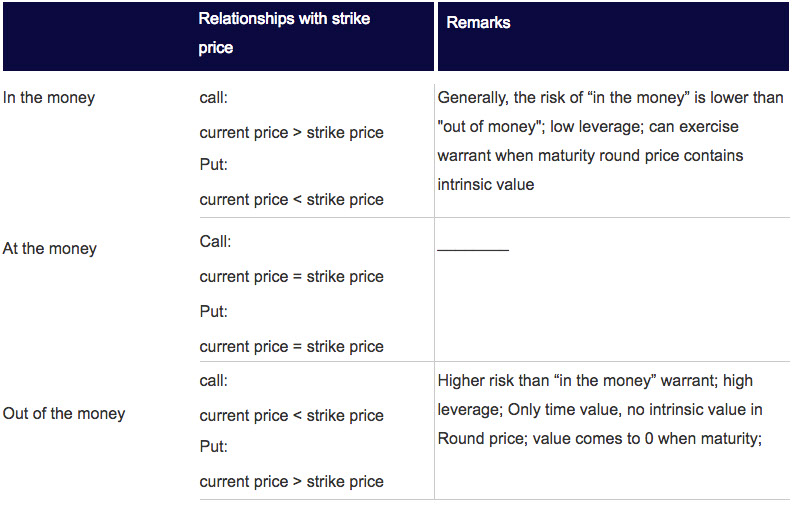This screenshot has width=793, height=506.
Task: Click 'current price > strike price' under Out of the money Put
Action: point(291,481)
